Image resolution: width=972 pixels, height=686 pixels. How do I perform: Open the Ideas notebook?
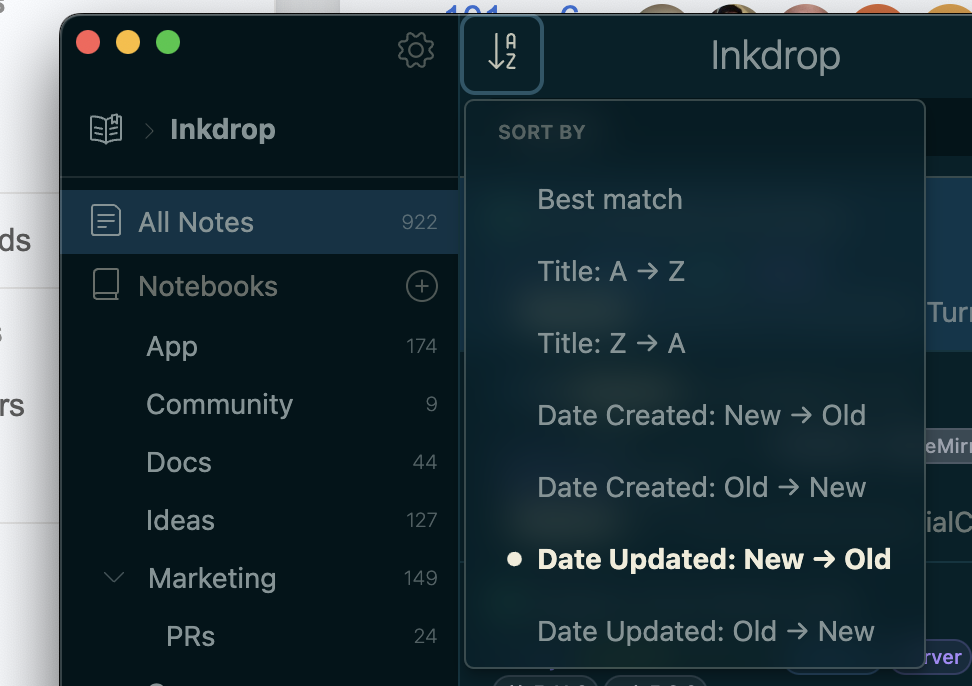coord(260,520)
